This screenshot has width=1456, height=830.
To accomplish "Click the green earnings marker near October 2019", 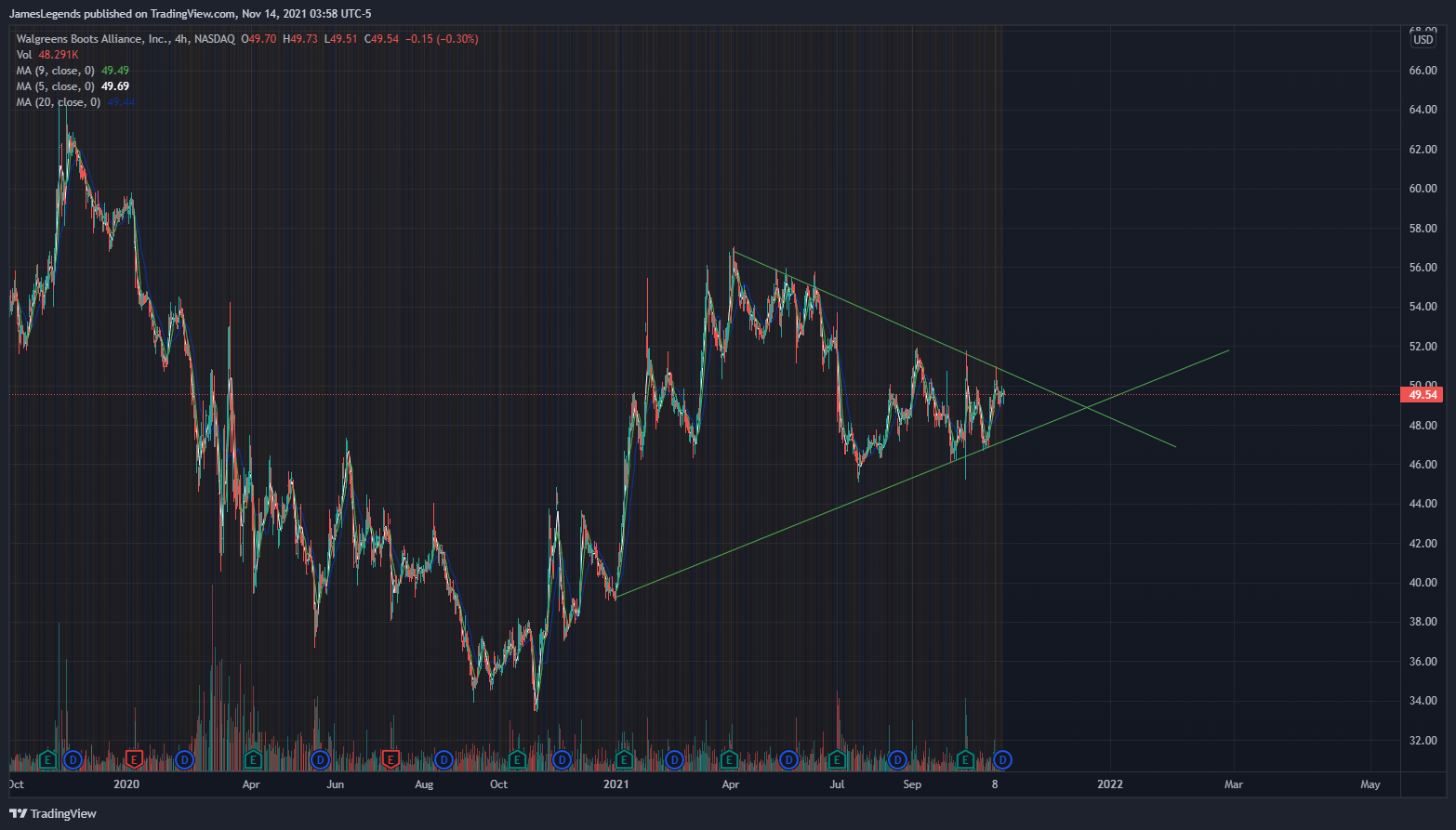I will click(x=46, y=760).
